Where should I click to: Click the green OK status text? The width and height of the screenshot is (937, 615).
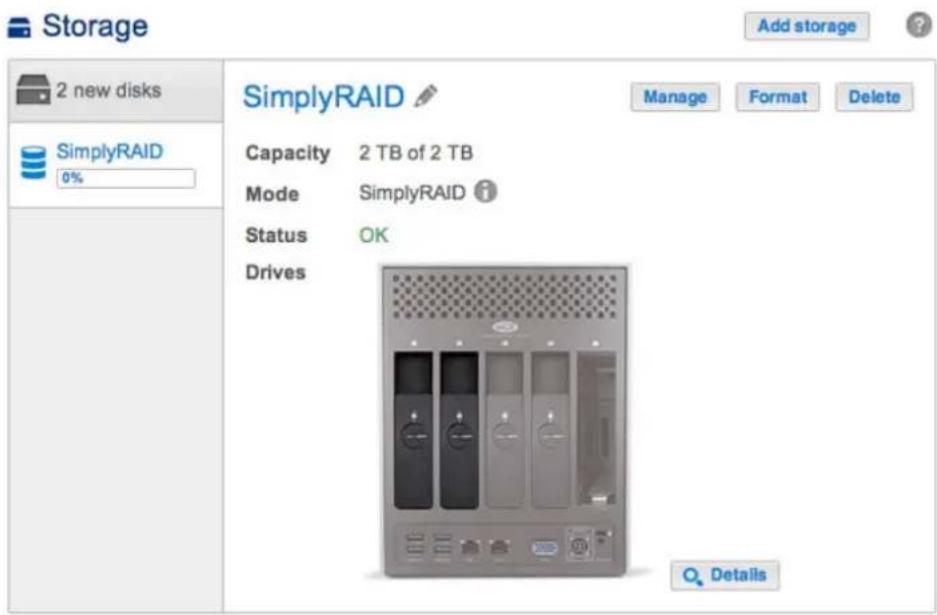tap(373, 235)
